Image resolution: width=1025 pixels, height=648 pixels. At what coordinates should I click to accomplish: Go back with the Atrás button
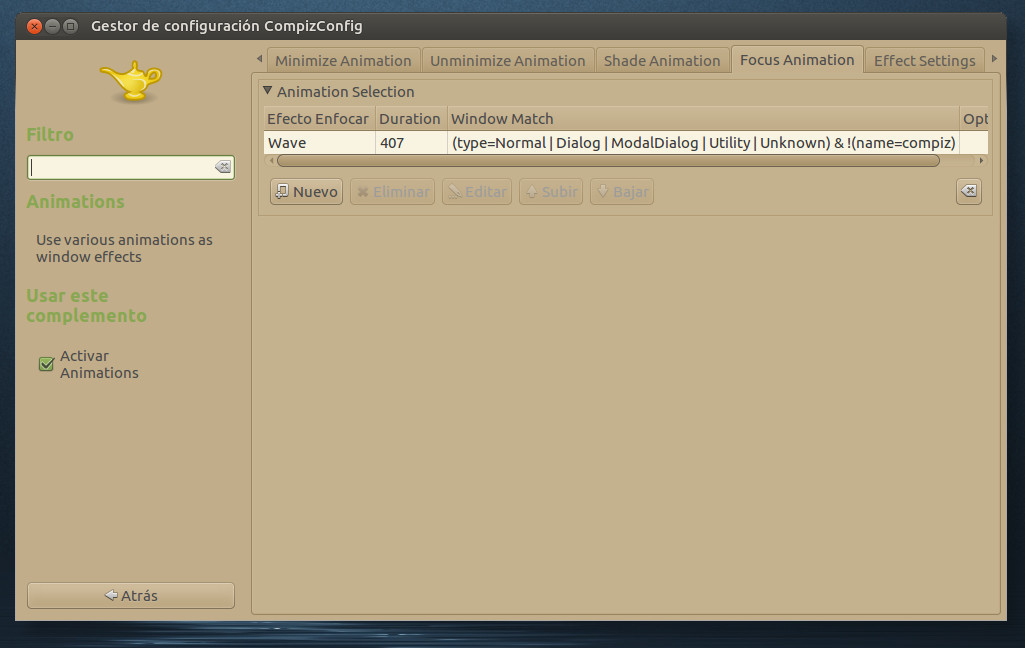pos(131,596)
